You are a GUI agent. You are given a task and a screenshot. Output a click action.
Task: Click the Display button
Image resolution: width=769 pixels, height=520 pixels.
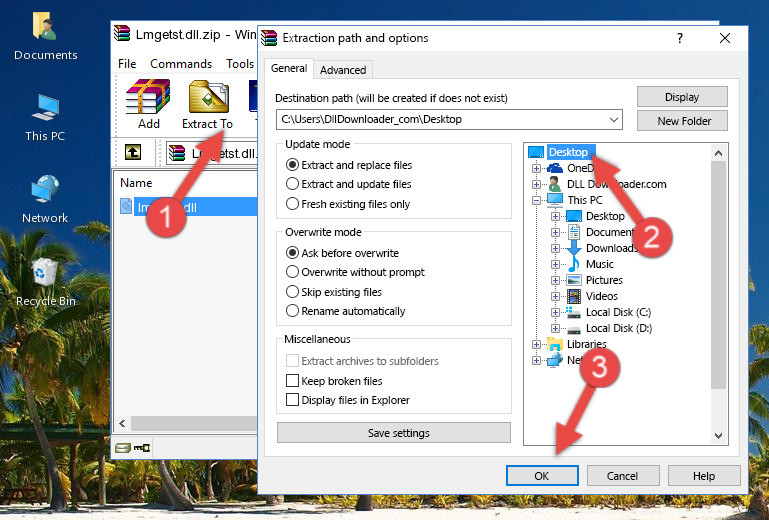pos(682,97)
